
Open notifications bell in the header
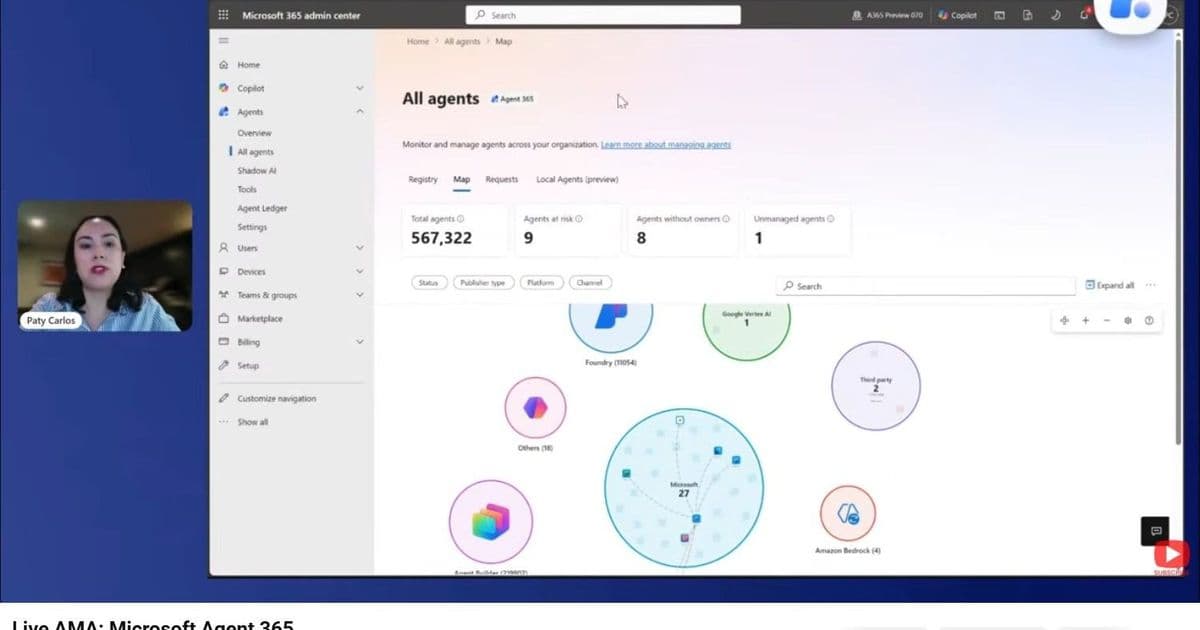pos(1083,15)
